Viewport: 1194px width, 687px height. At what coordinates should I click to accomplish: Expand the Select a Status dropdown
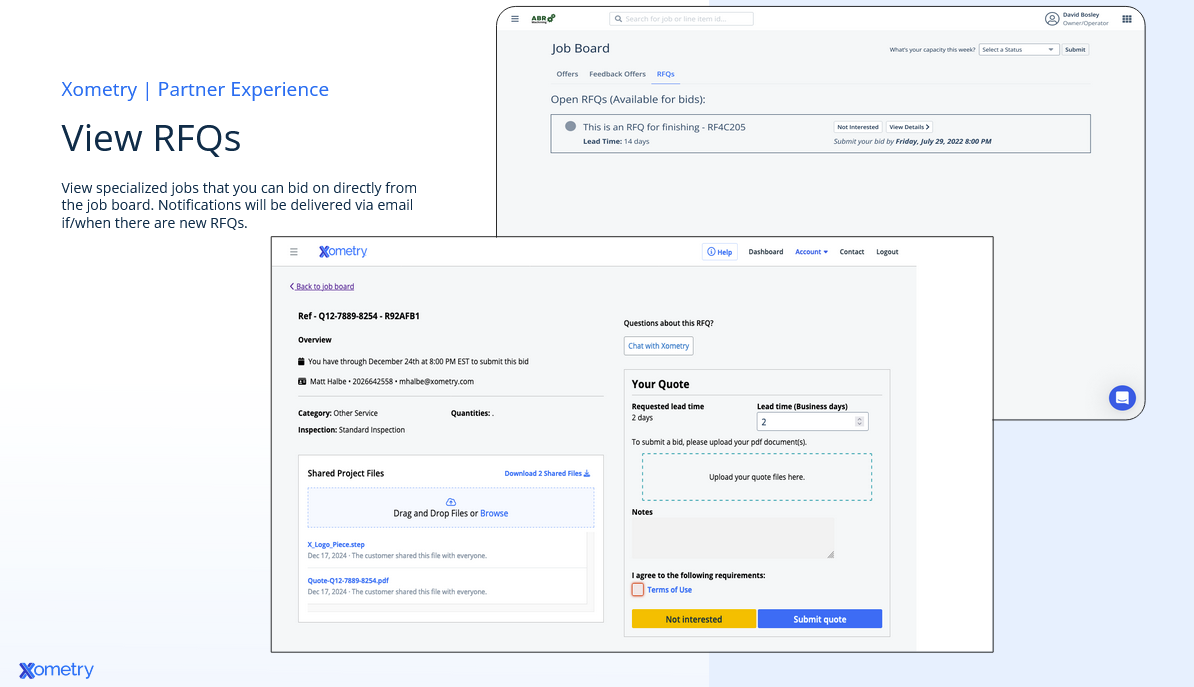[x=1019, y=50]
